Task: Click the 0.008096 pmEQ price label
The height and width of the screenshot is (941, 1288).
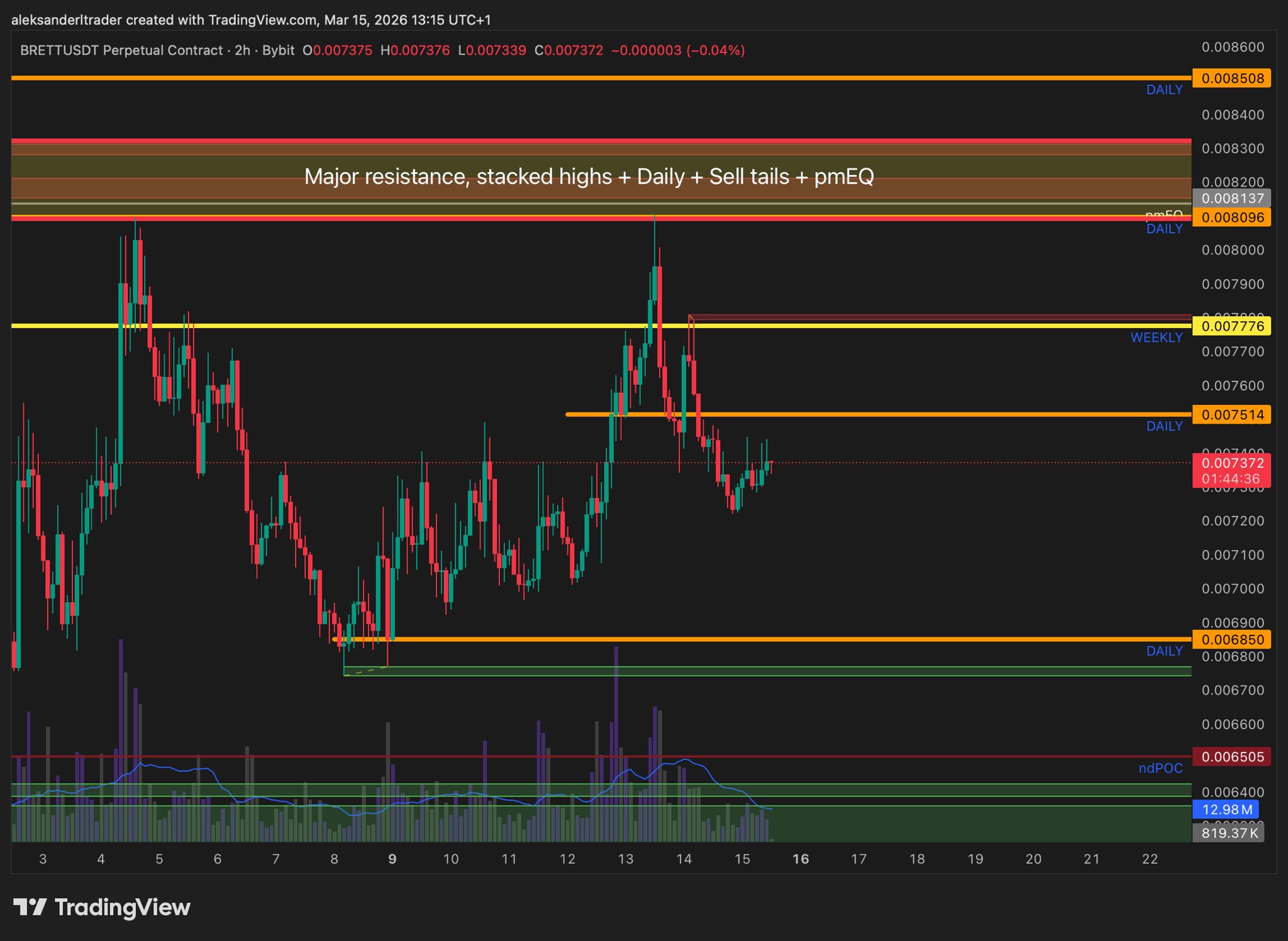Action: click(1232, 218)
